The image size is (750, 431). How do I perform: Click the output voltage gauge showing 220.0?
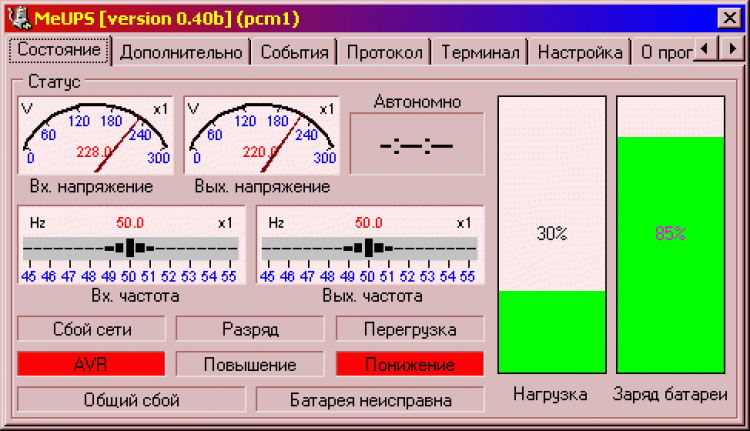pos(262,135)
